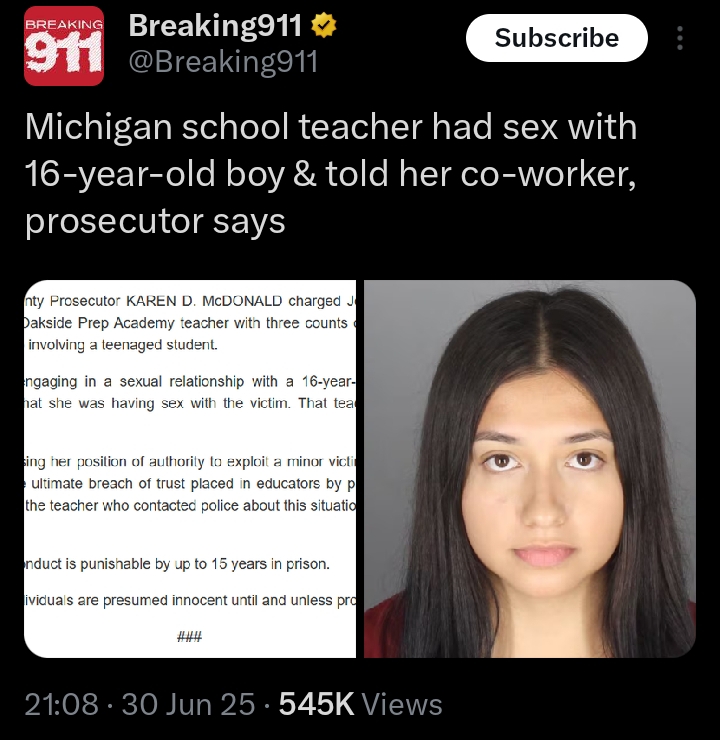The image size is (720, 740).
Task: Open the Breaking911 display name link
Action: tap(215, 25)
